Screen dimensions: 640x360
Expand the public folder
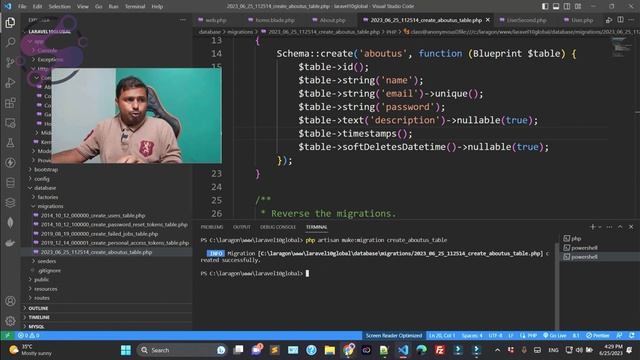coord(41,280)
